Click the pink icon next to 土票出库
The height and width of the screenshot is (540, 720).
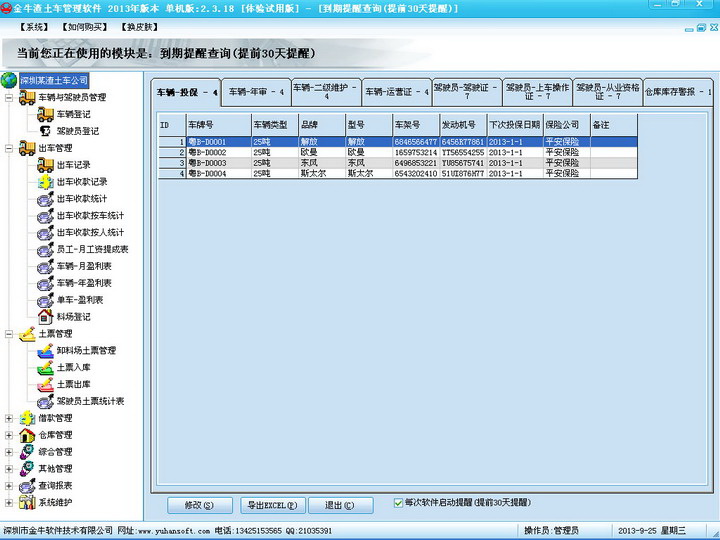(x=45, y=384)
